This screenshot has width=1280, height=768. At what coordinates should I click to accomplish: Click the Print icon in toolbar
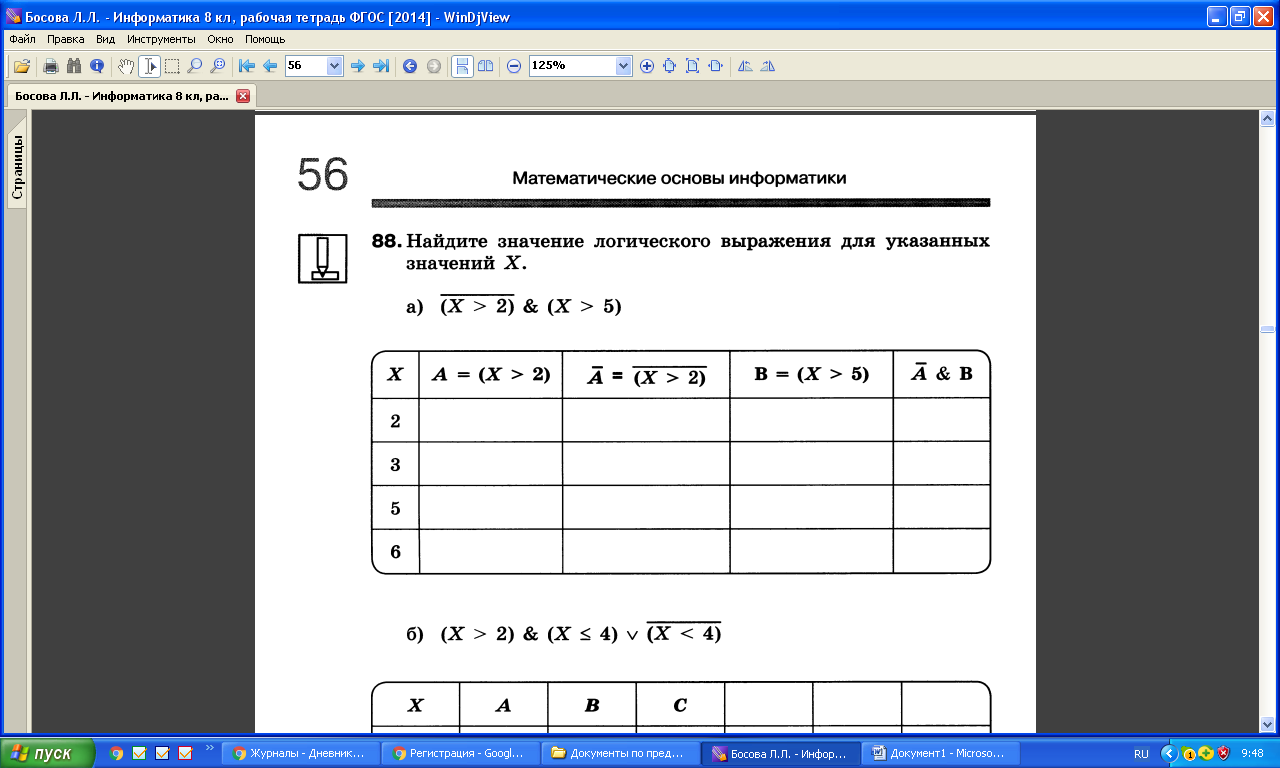[x=50, y=66]
